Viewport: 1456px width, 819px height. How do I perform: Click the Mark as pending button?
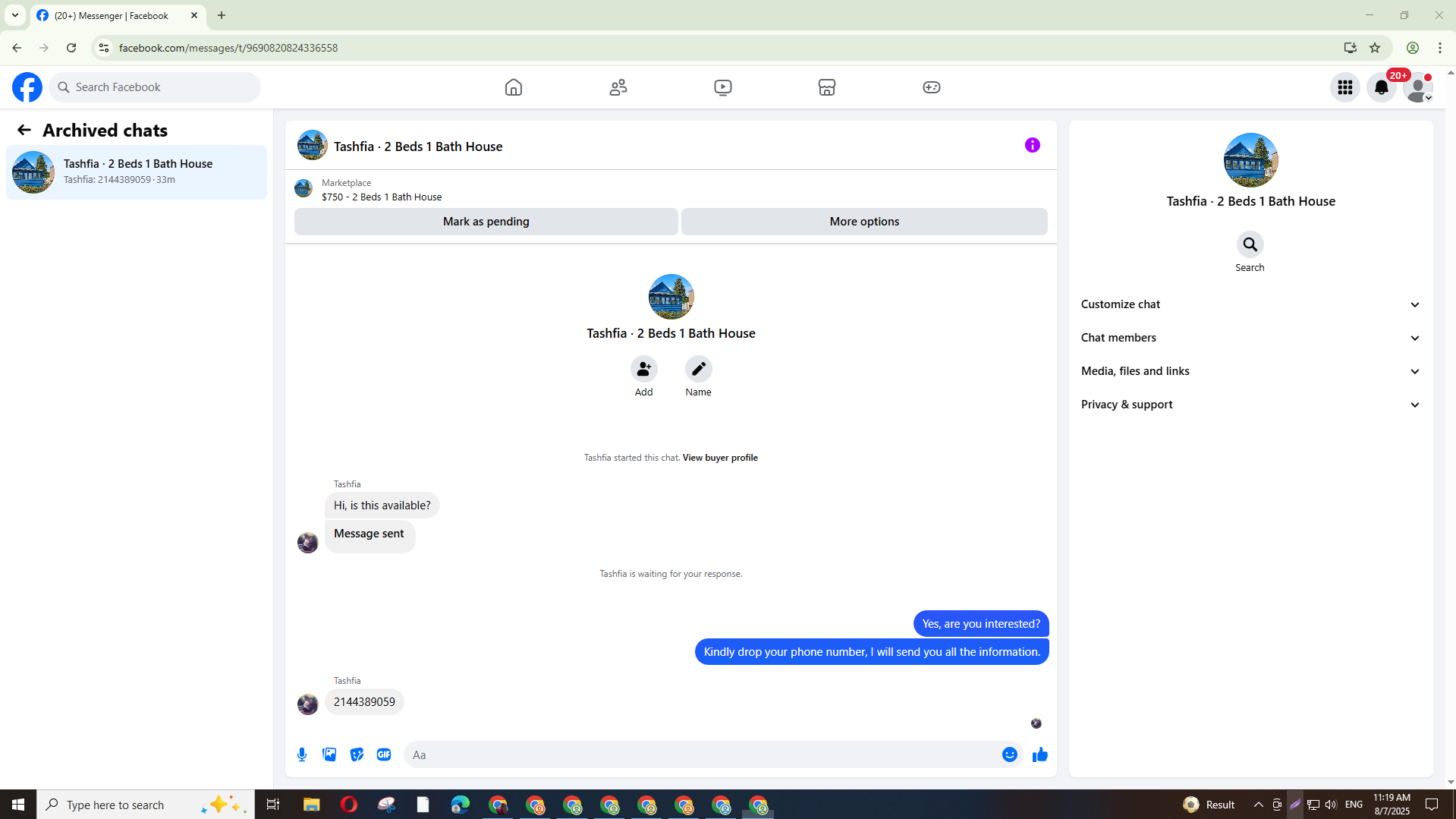point(486,222)
